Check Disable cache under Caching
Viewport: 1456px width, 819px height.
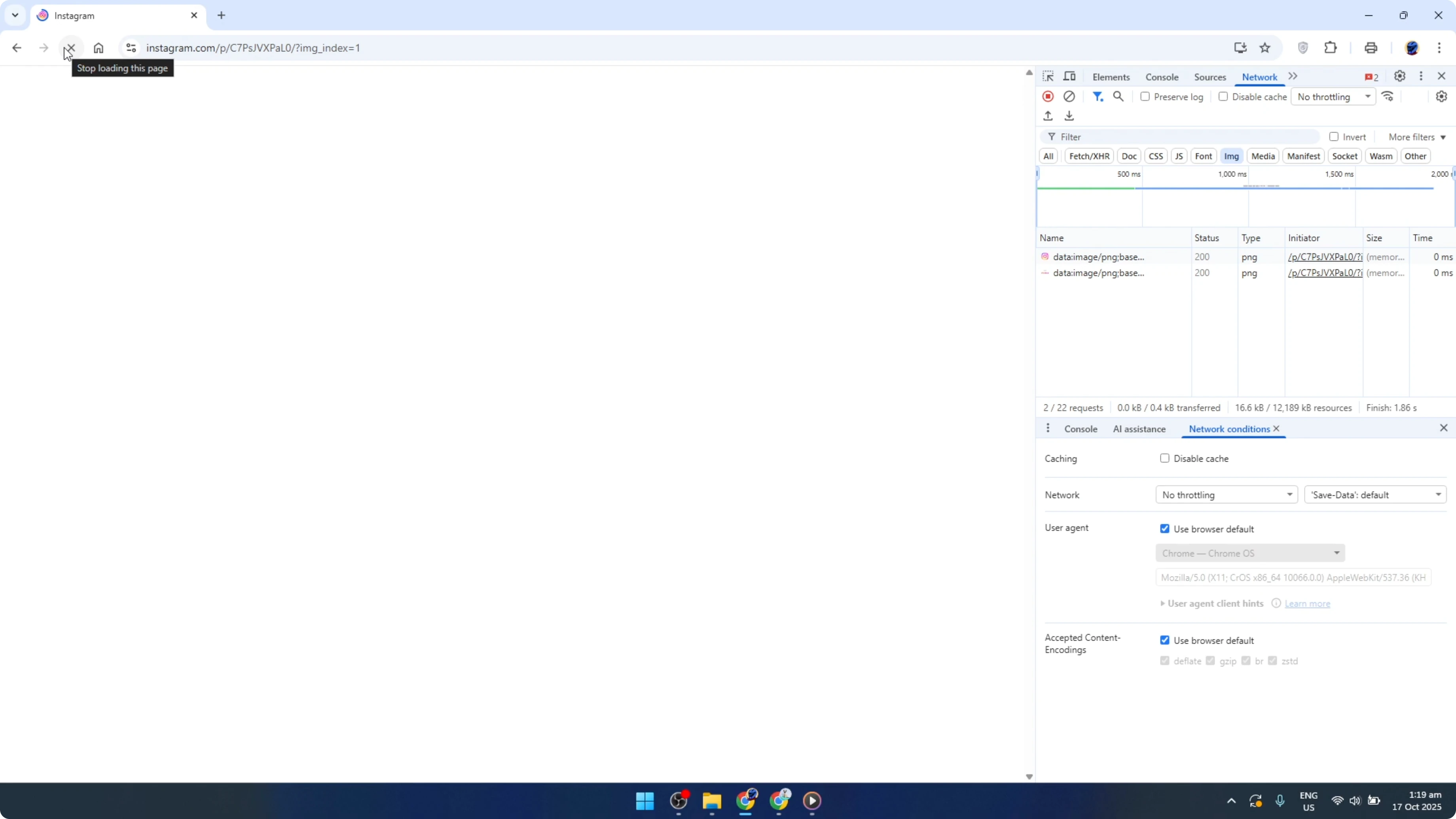point(1164,458)
